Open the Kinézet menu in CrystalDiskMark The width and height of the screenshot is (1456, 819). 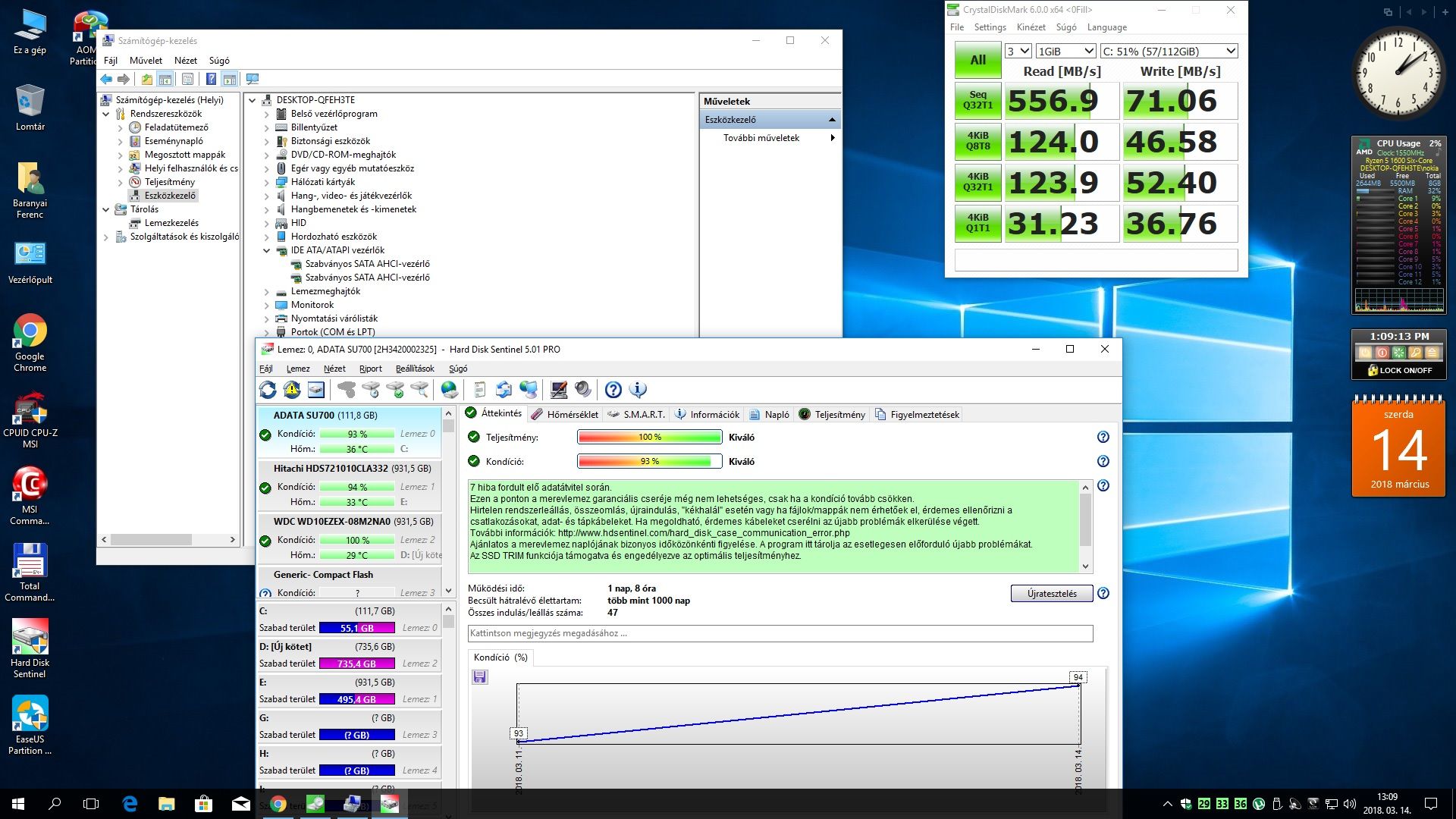(1031, 27)
